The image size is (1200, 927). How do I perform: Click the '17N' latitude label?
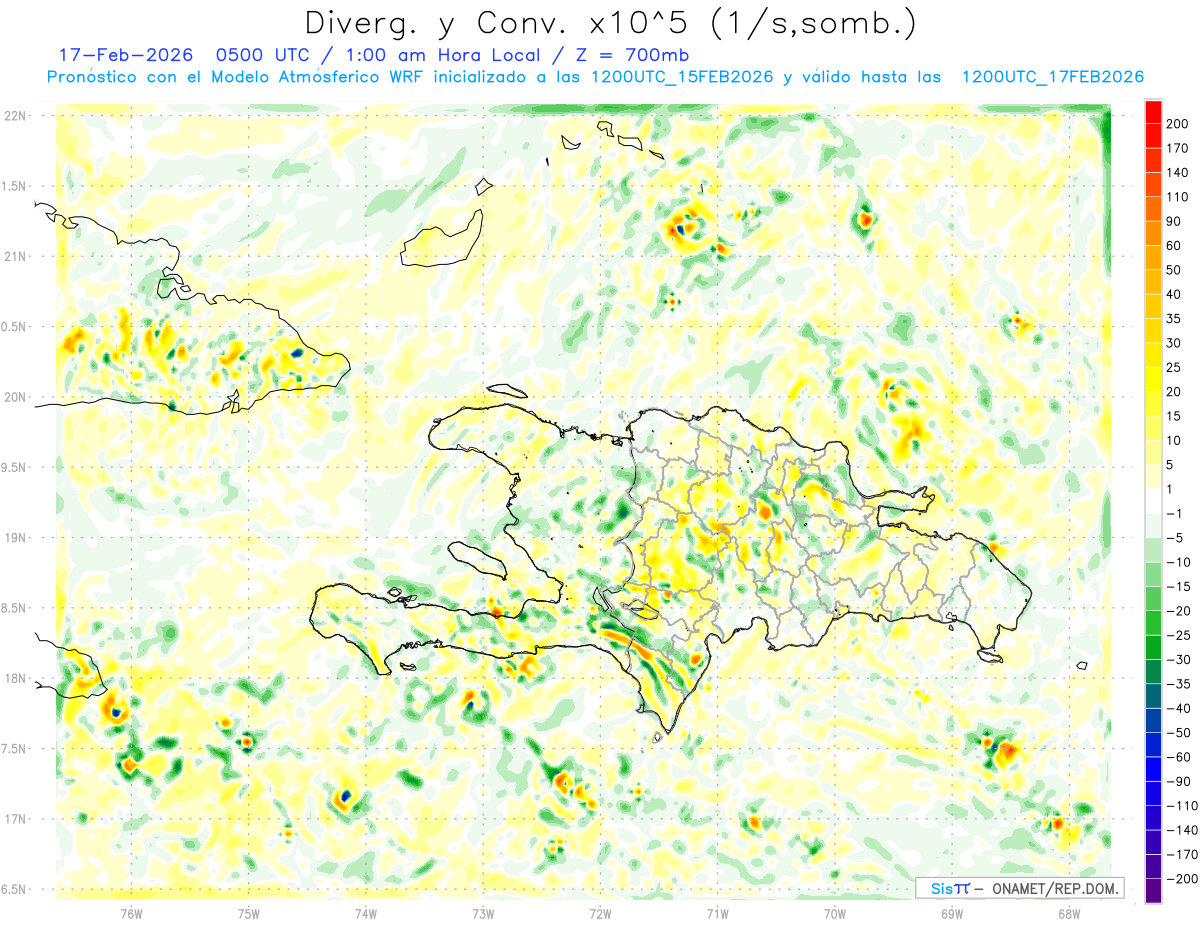click(15, 819)
